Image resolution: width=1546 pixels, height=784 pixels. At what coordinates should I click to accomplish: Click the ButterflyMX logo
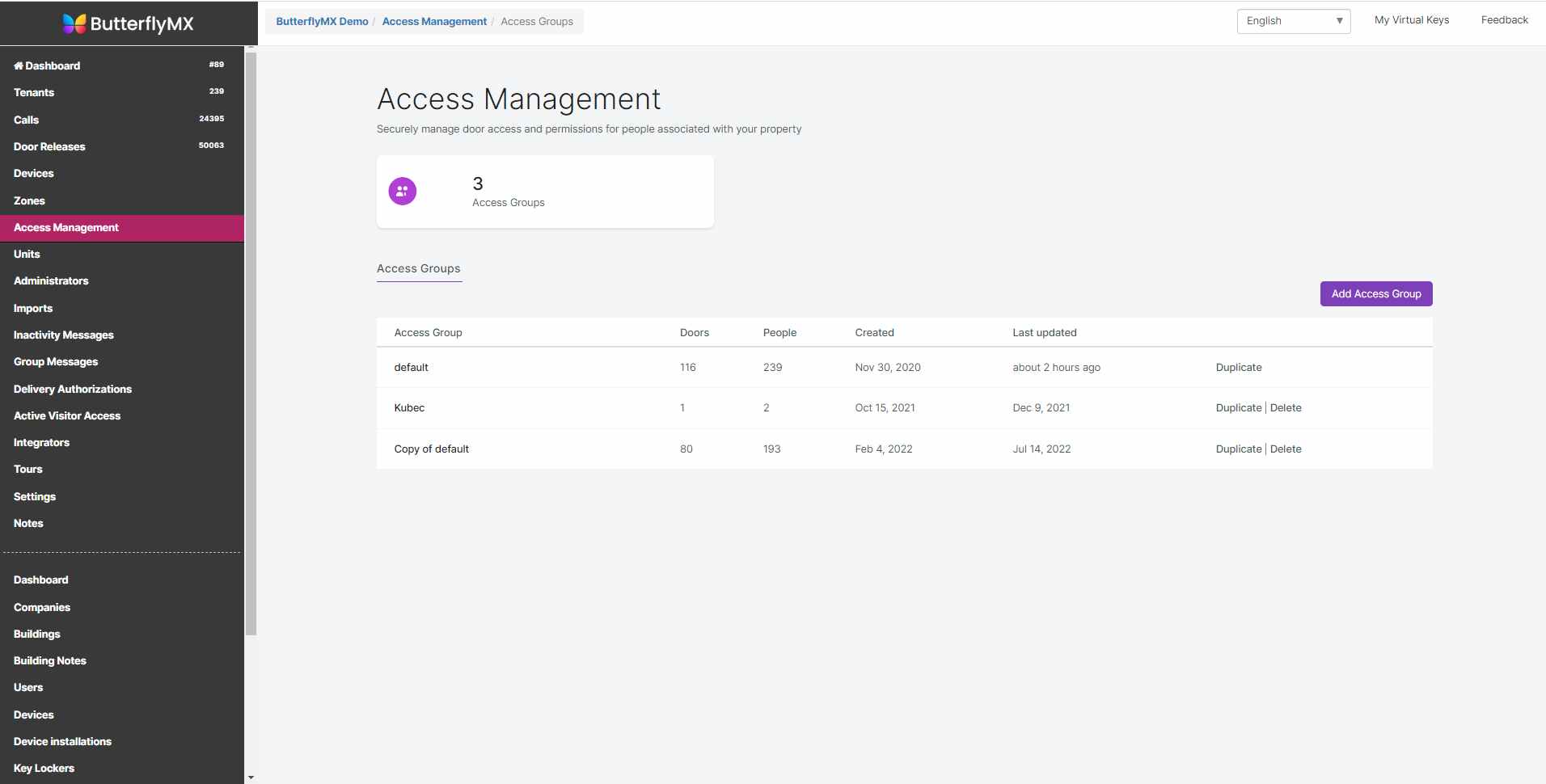pos(127,23)
